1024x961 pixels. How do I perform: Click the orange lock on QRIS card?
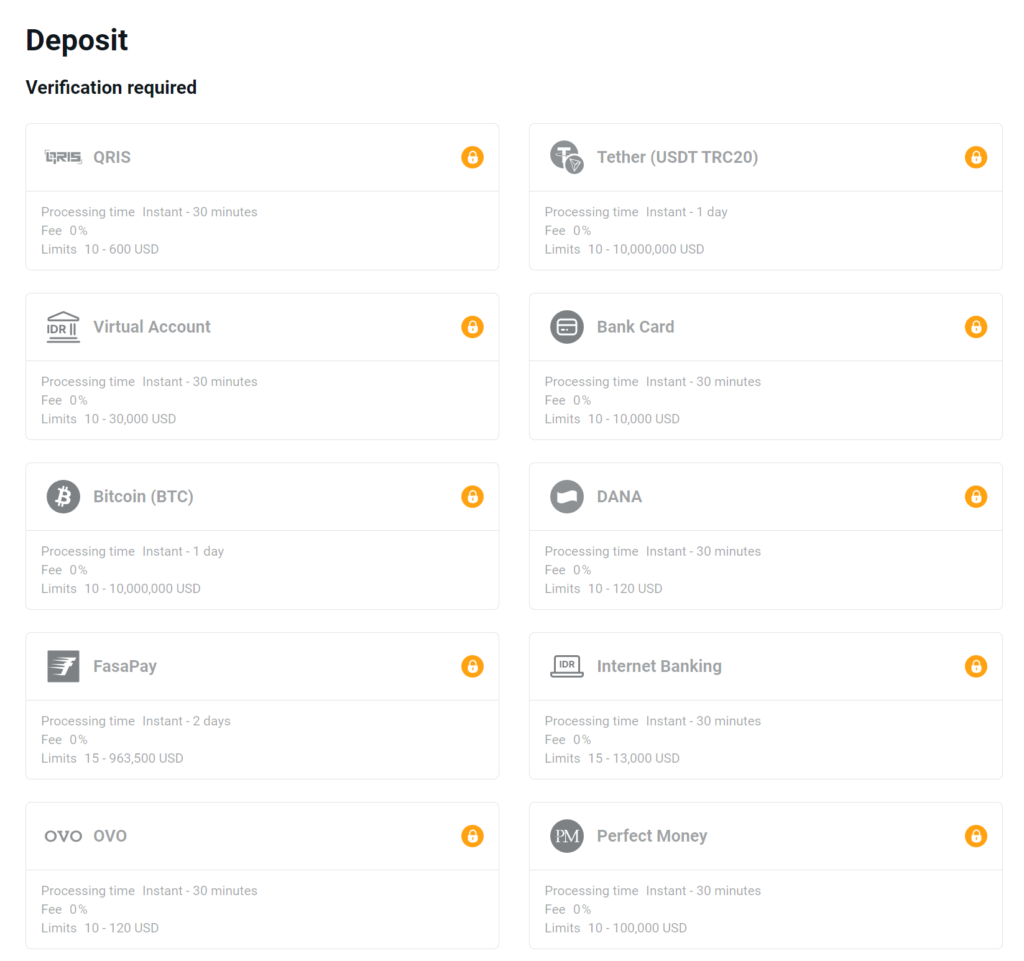point(473,157)
